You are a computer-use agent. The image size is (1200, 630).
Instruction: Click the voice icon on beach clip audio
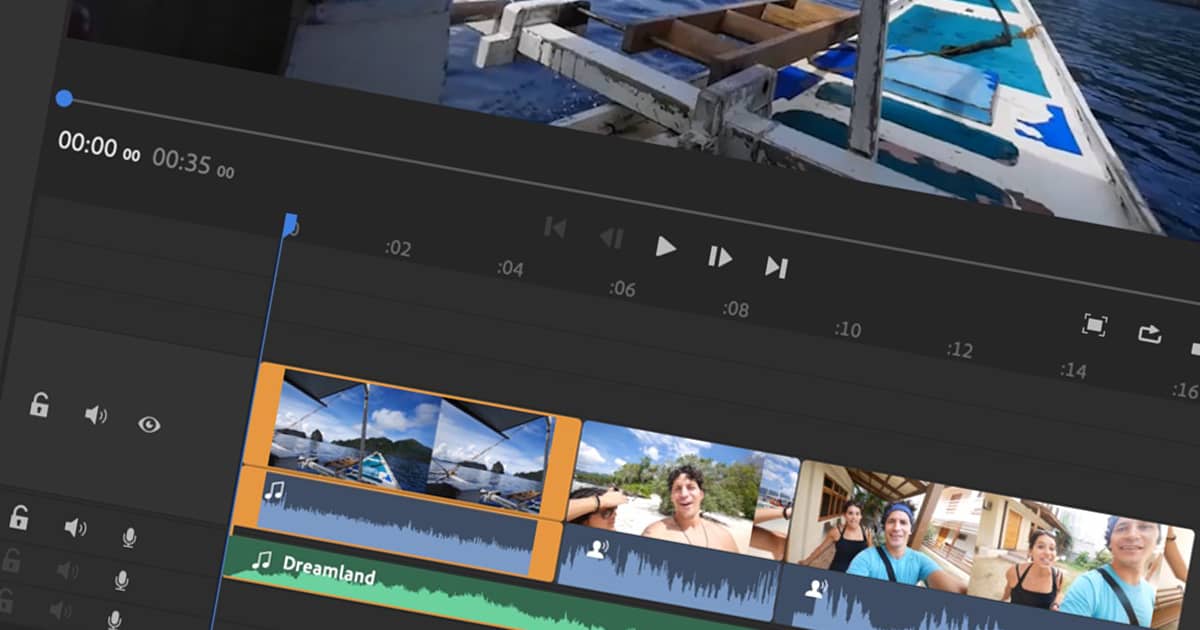(597, 548)
